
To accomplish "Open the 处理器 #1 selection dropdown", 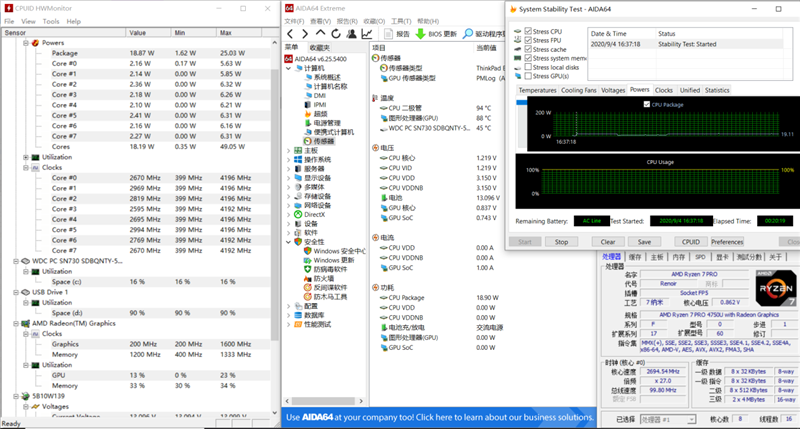I will [691, 419].
